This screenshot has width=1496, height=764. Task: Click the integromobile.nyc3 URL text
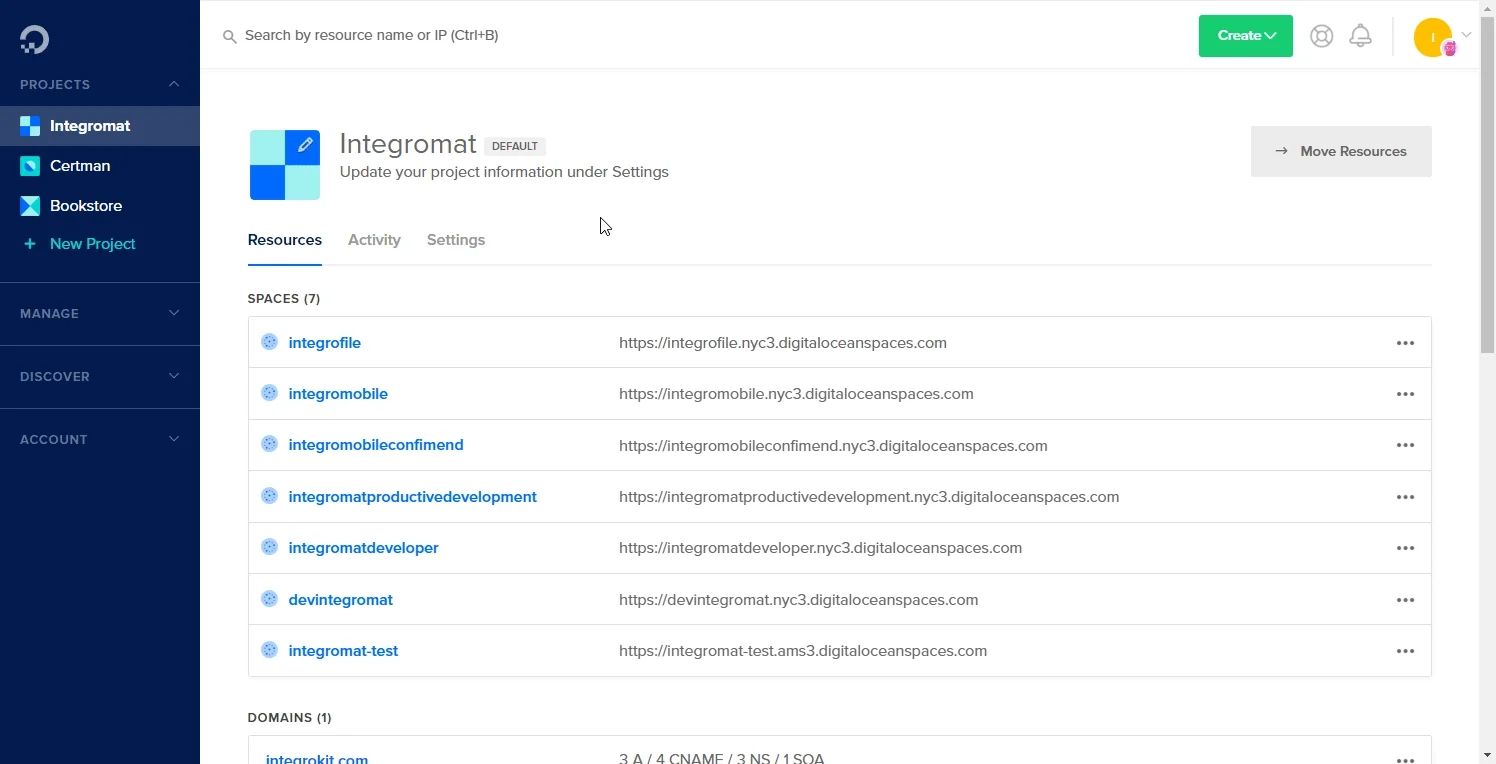coord(796,394)
